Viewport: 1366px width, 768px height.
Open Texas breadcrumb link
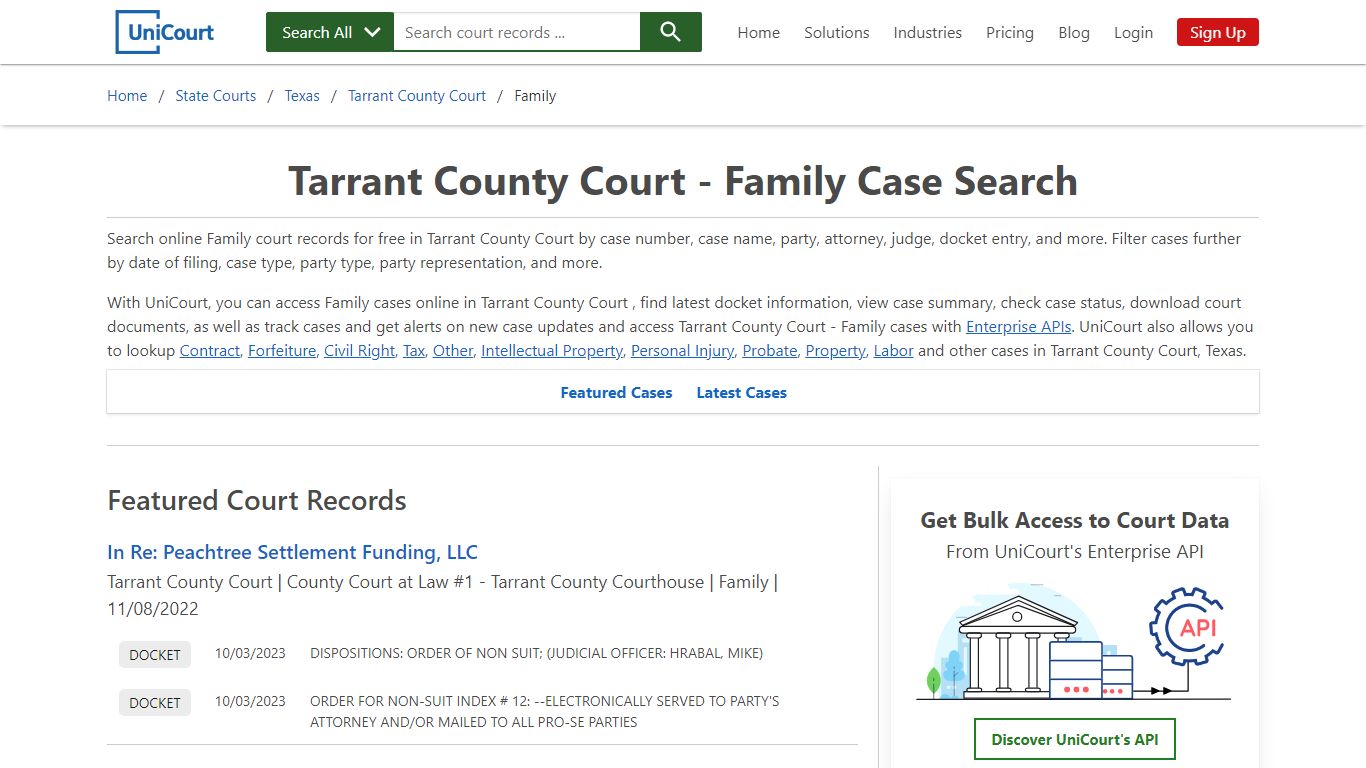pyautogui.click(x=302, y=96)
